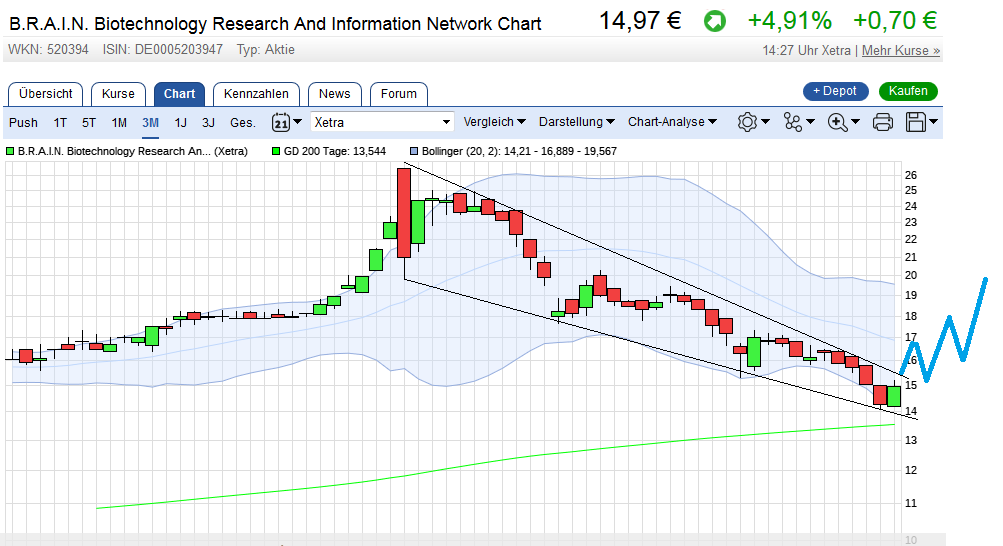The height and width of the screenshot is (546, 1003).
Task: Print the chart via printer icon
Action: point(883,122)
